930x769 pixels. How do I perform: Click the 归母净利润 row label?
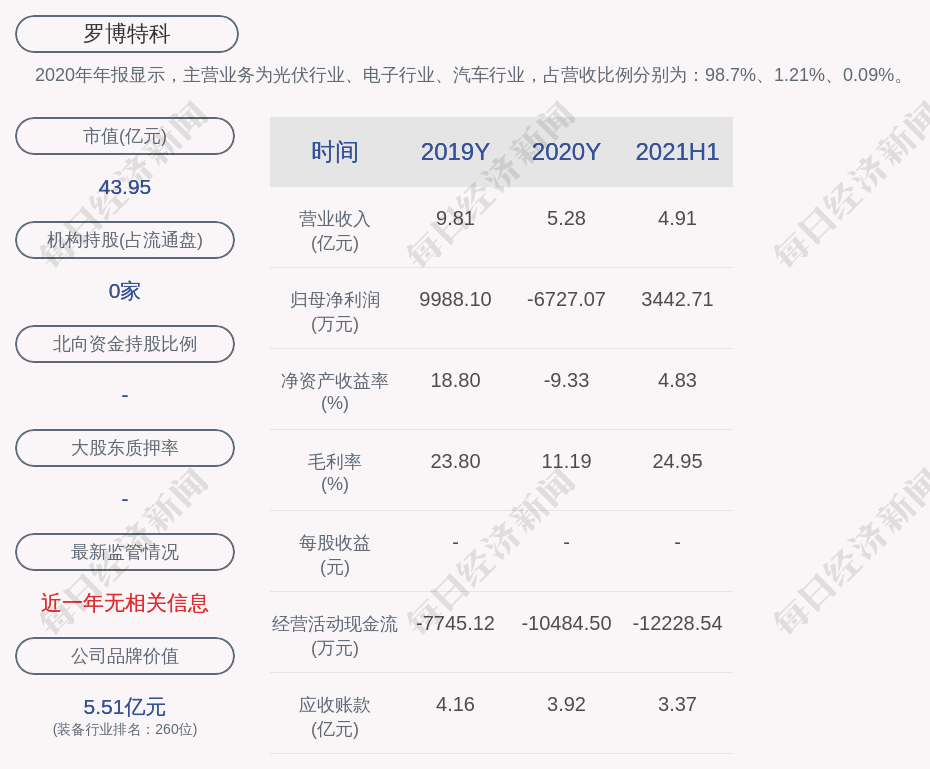pyautogui.click(x=334, y=311)
